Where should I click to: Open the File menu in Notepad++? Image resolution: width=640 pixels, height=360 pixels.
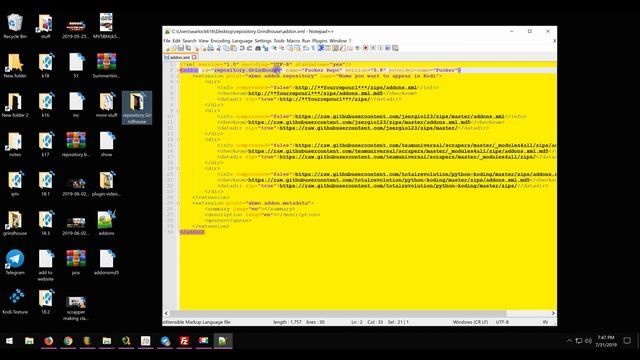coord(167,41)
